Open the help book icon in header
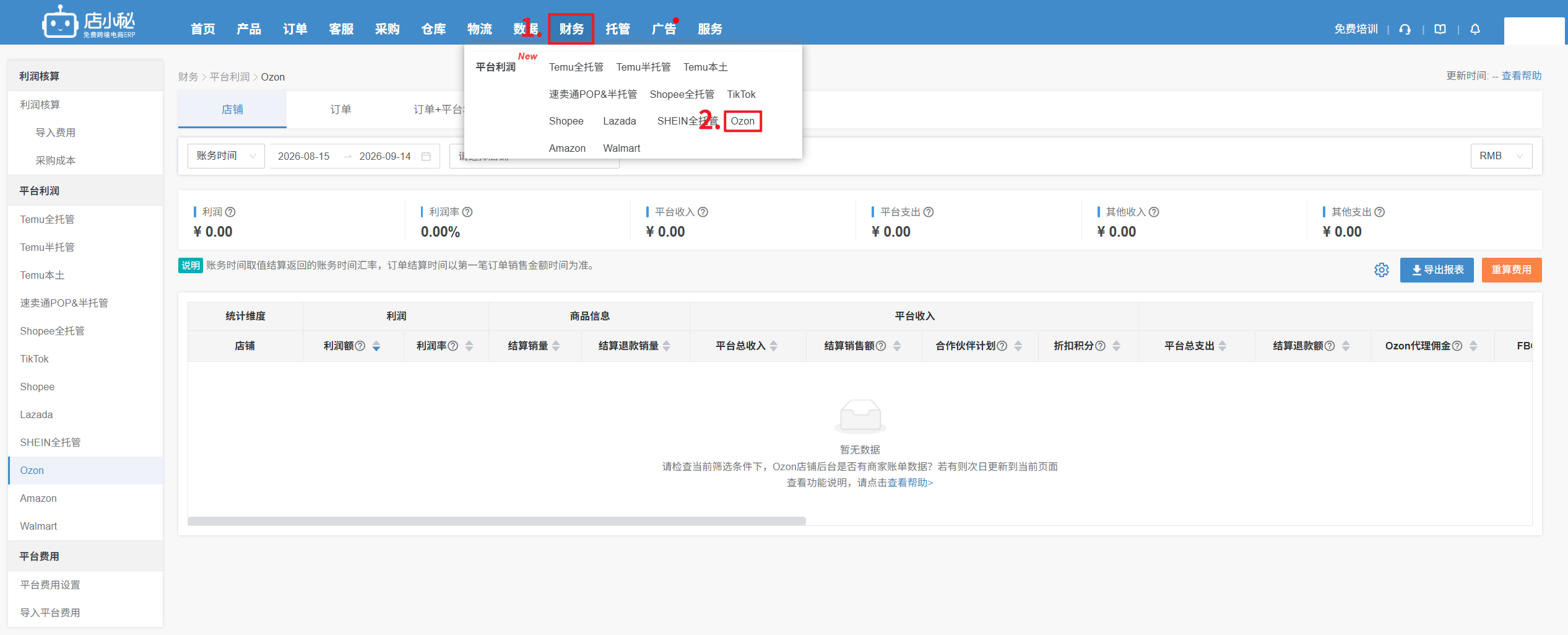 pos(1440,29)
